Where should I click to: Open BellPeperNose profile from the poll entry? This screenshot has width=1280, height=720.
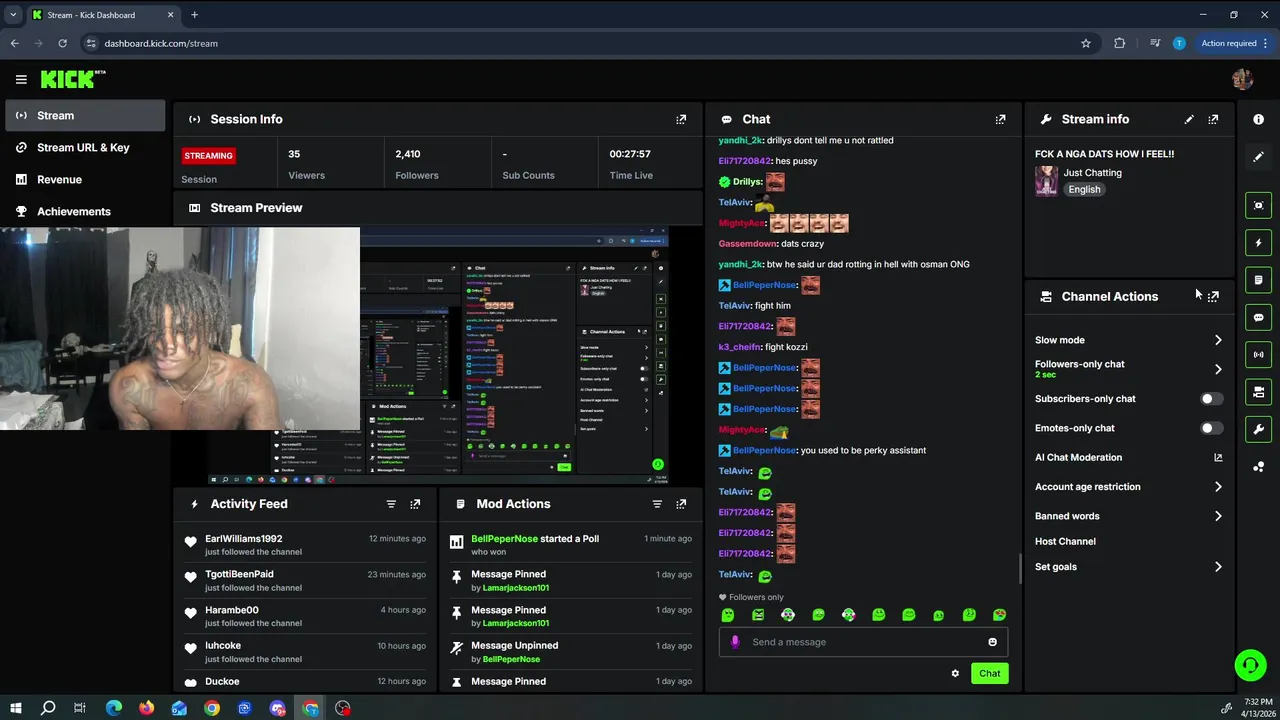click(x=504, y=538)
